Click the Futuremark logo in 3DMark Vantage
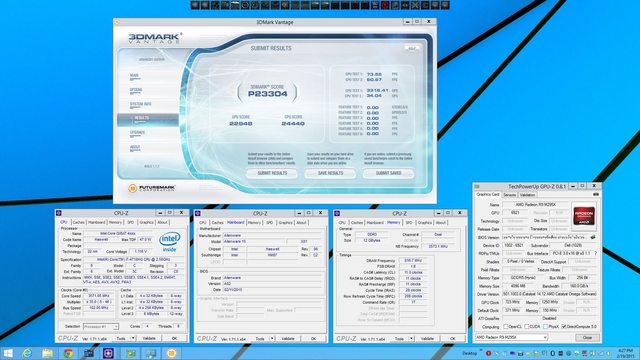Screen dimensions: 640x360 151,188
